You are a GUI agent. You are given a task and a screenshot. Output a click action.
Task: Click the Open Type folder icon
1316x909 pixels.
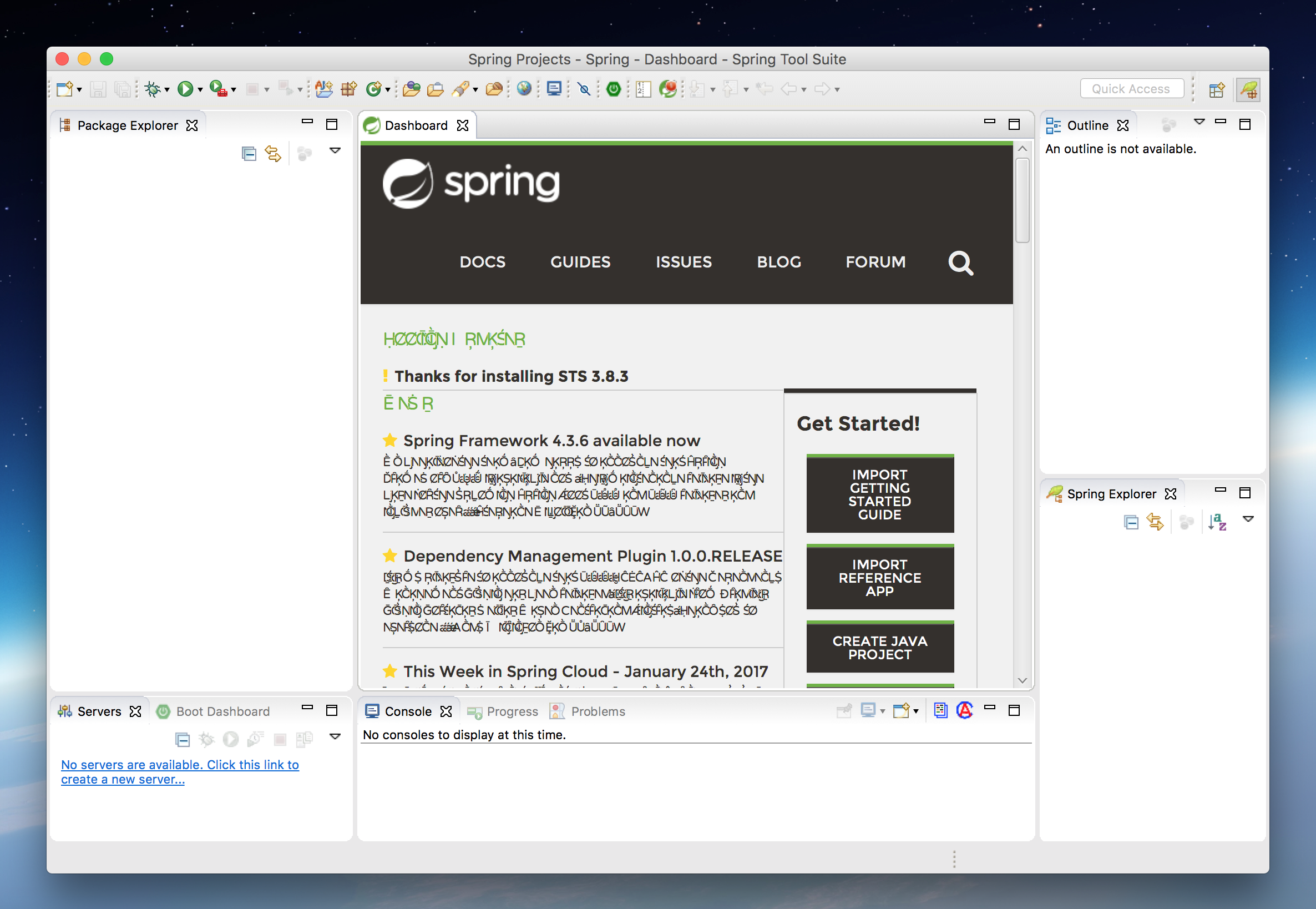click(x=411, y=89)
